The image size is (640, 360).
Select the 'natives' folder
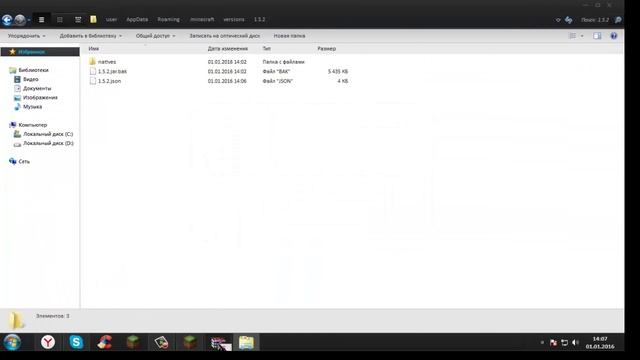(x=107, y=62)
